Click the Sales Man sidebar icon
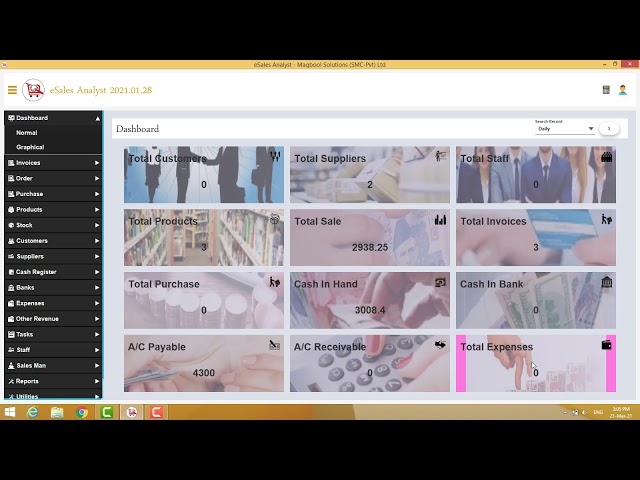This screenshot has height=480, width=640. click(x=11, y=366)
